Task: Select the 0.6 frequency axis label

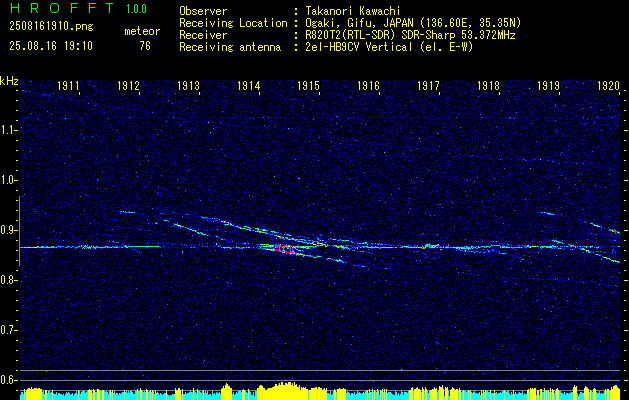Action: coord(8,380)
